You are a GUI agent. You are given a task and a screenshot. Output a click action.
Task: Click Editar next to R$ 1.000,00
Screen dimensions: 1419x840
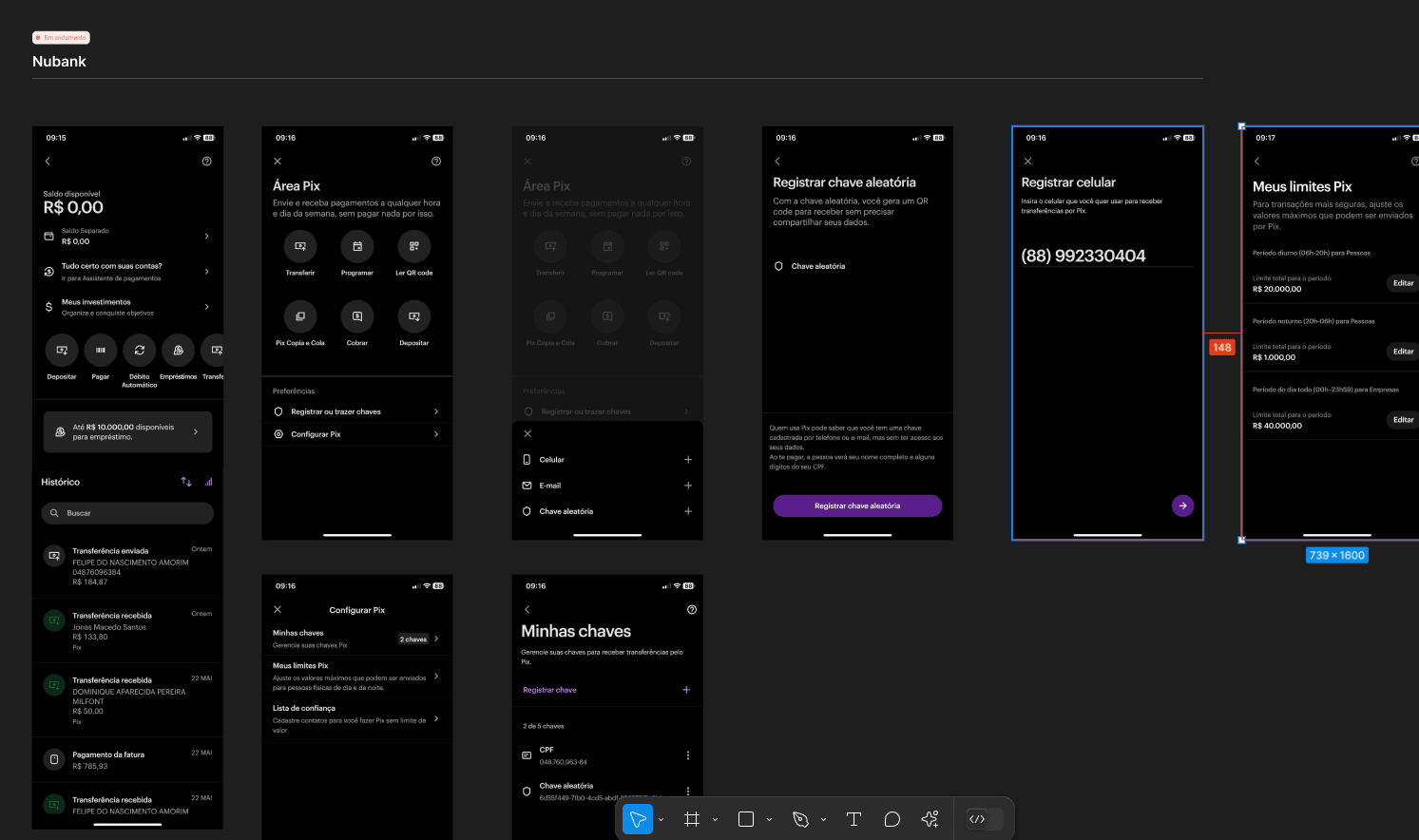(x=1403, y=352)
